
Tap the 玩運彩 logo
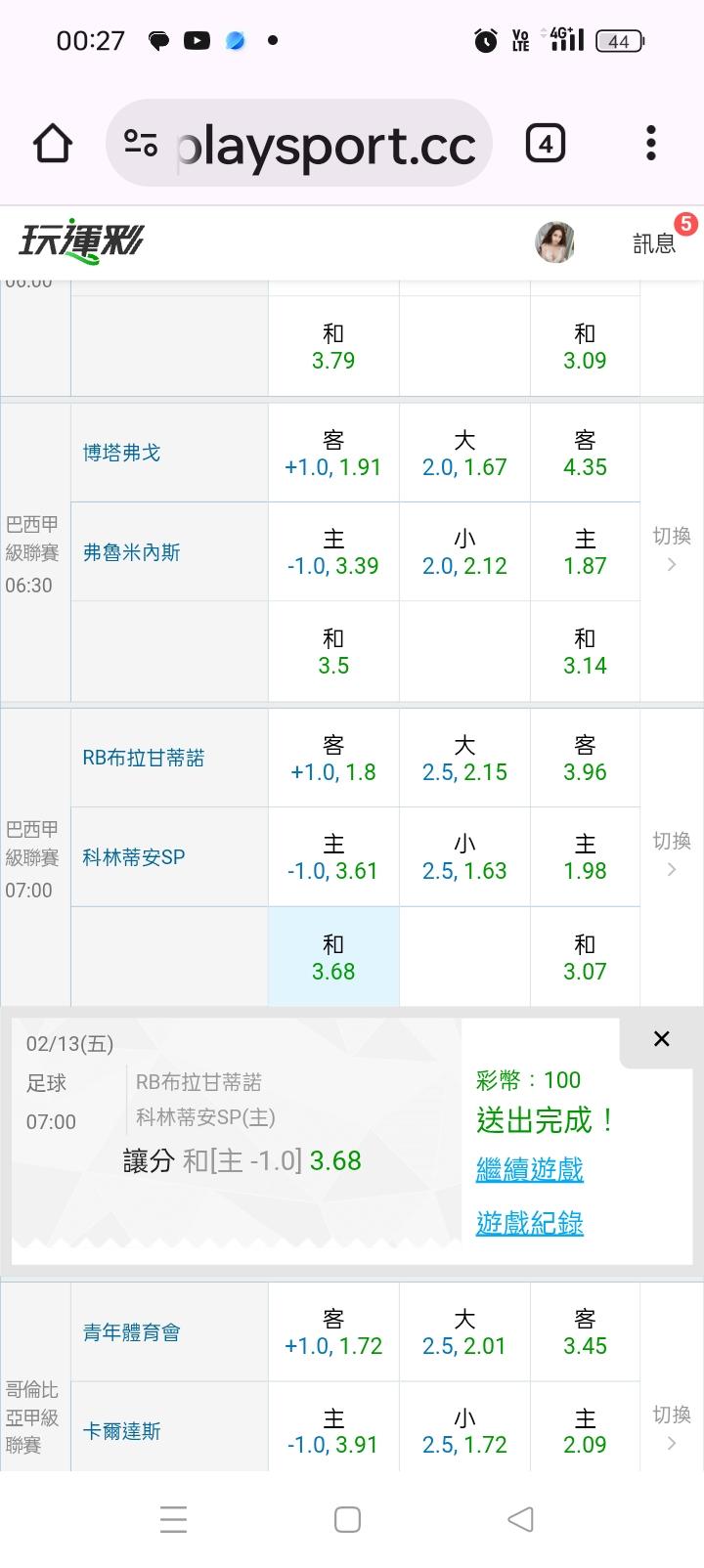coord(80,240)
